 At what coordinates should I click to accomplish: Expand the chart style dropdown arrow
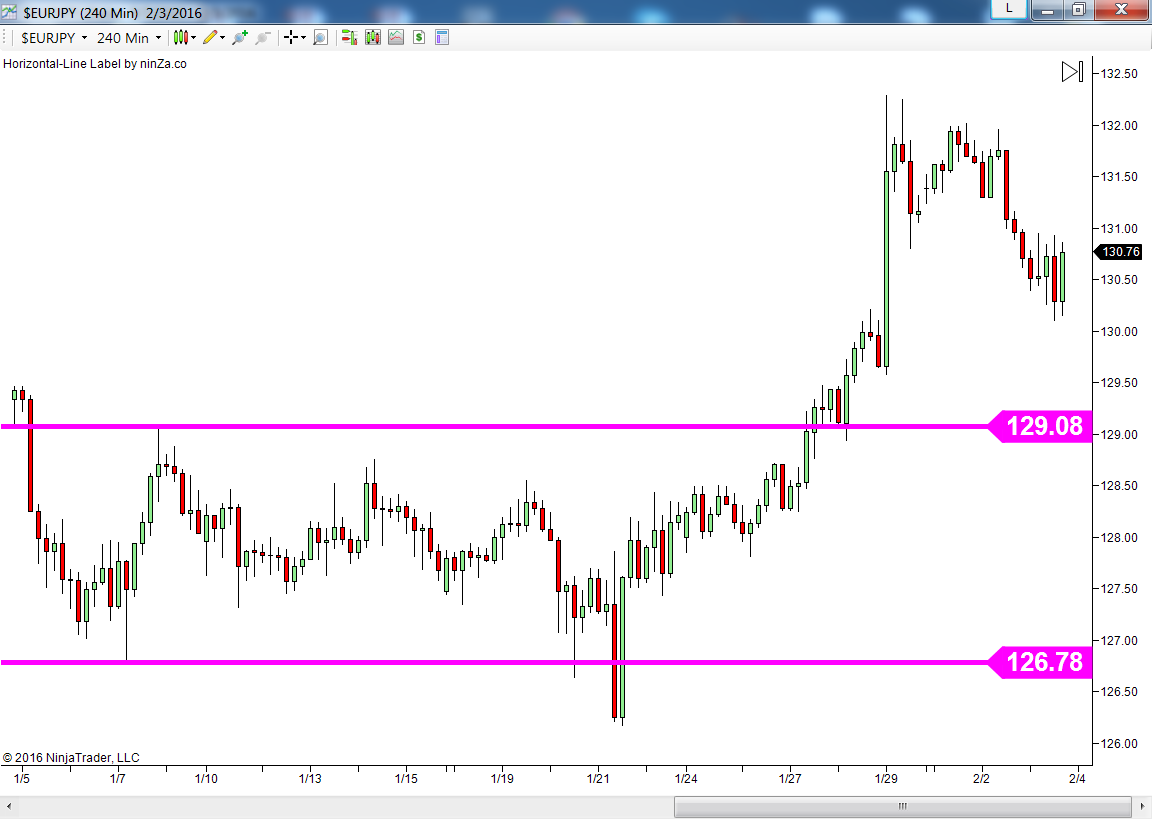tap(194, 38)
